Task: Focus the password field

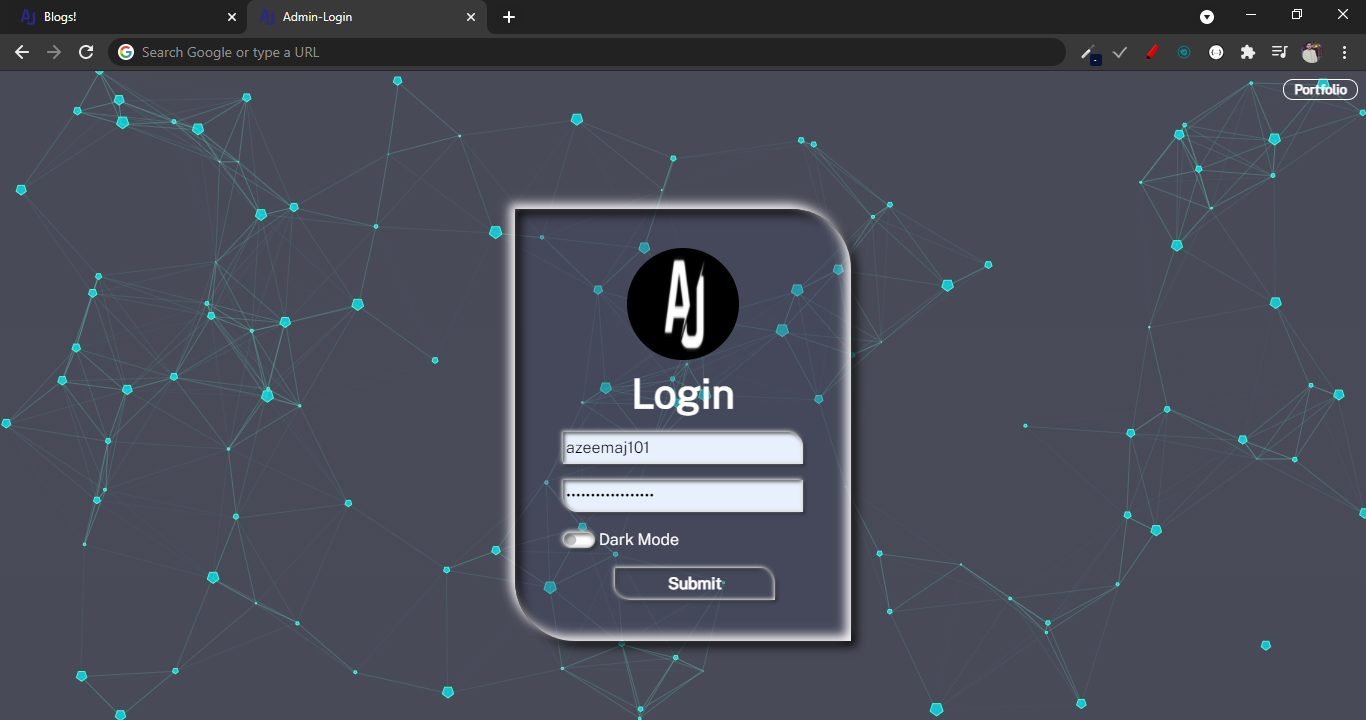Action: click(683, 495)
